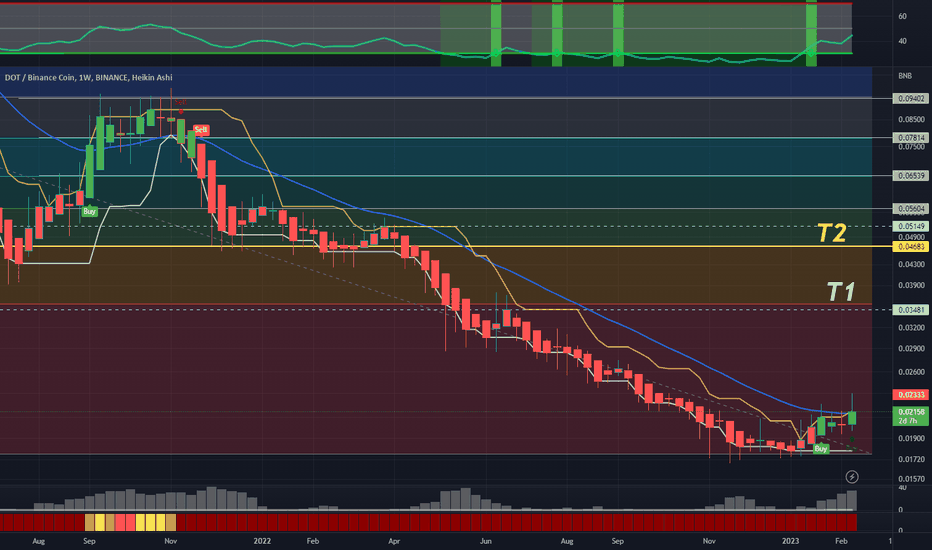Image resolution: width=932 pixels, height=550 pixels.
Task: Click the red Sell signal label
Action: pos(201,130)
